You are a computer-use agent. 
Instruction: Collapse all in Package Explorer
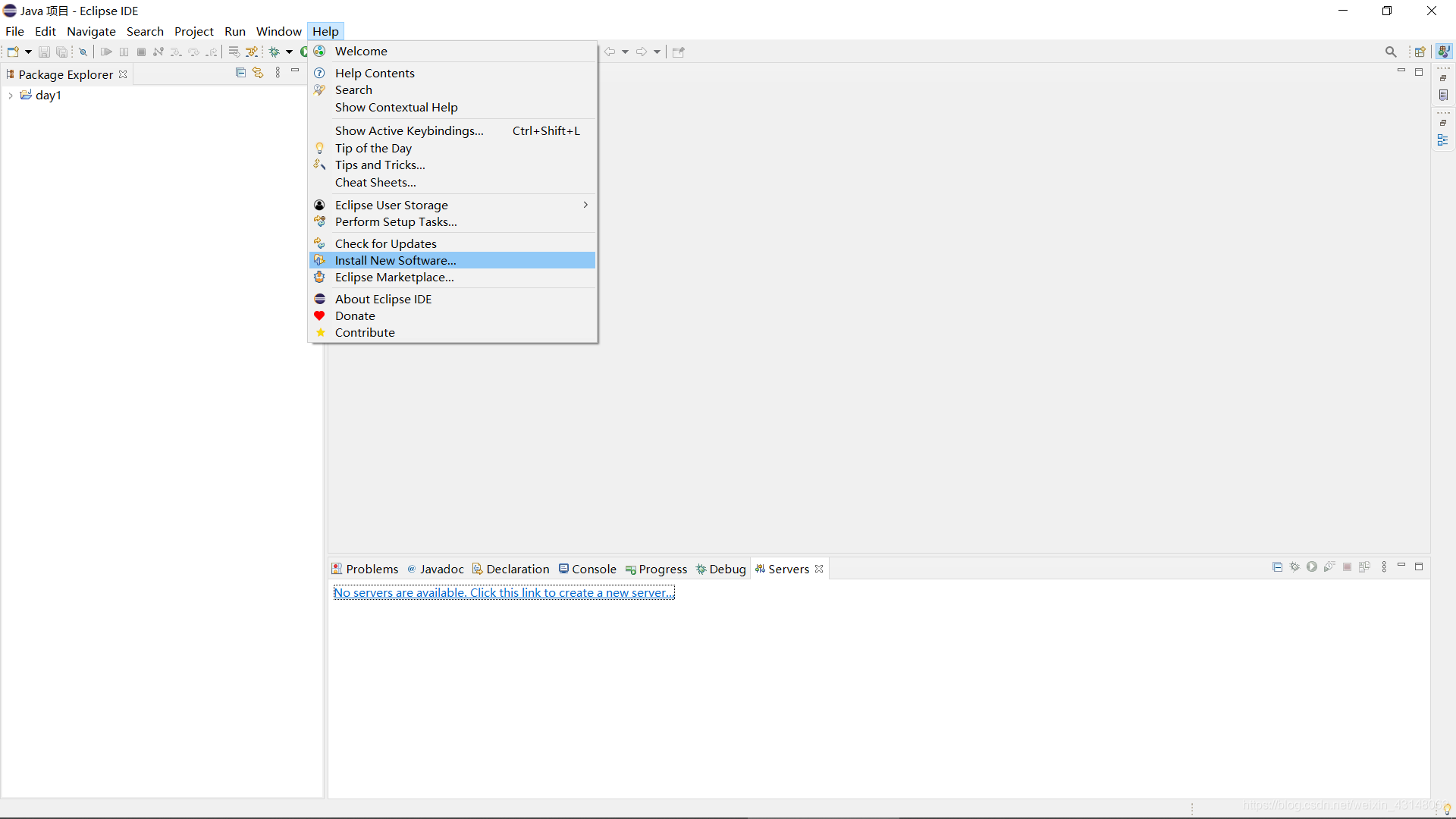pyautogui.click(x=240, y=73)
